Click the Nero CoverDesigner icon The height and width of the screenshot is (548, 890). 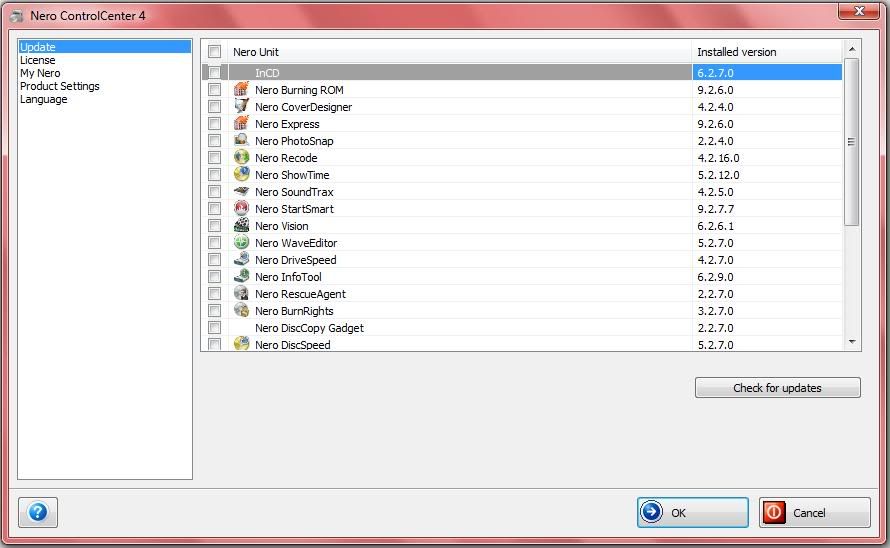tap(241, 106)
